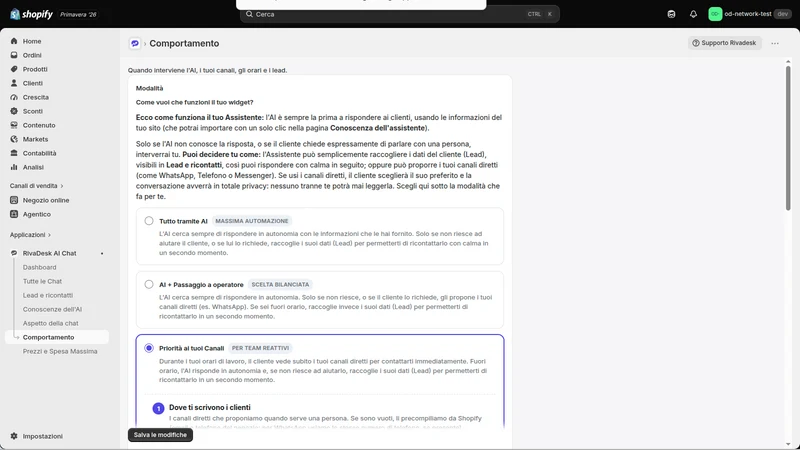Click the RivaDesk AI Chat app icon
This screenshot has height=450, width=800.
14,253
